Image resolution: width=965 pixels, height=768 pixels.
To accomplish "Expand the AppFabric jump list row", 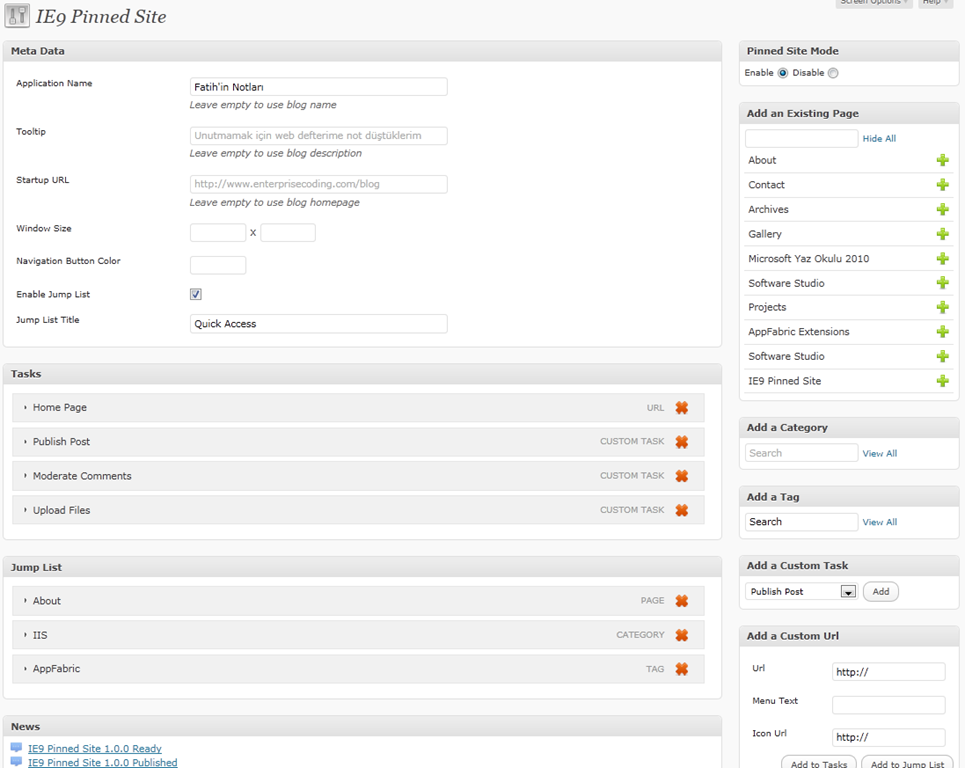I will [x=25, y=669].
